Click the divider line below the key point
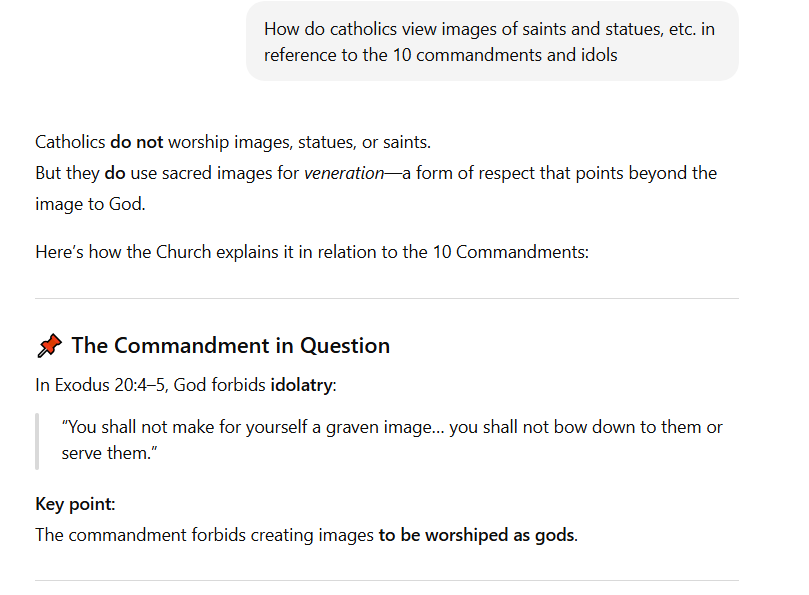Viewport: 809px width, 595px height. pos(386,580)
